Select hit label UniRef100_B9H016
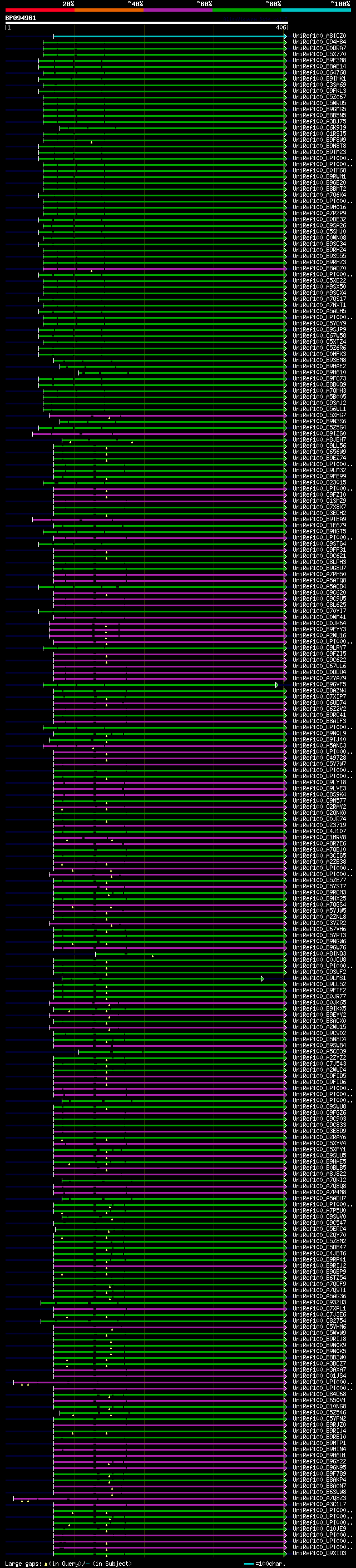This screenshot has width=356, height=1568. [x=319, y=207]
